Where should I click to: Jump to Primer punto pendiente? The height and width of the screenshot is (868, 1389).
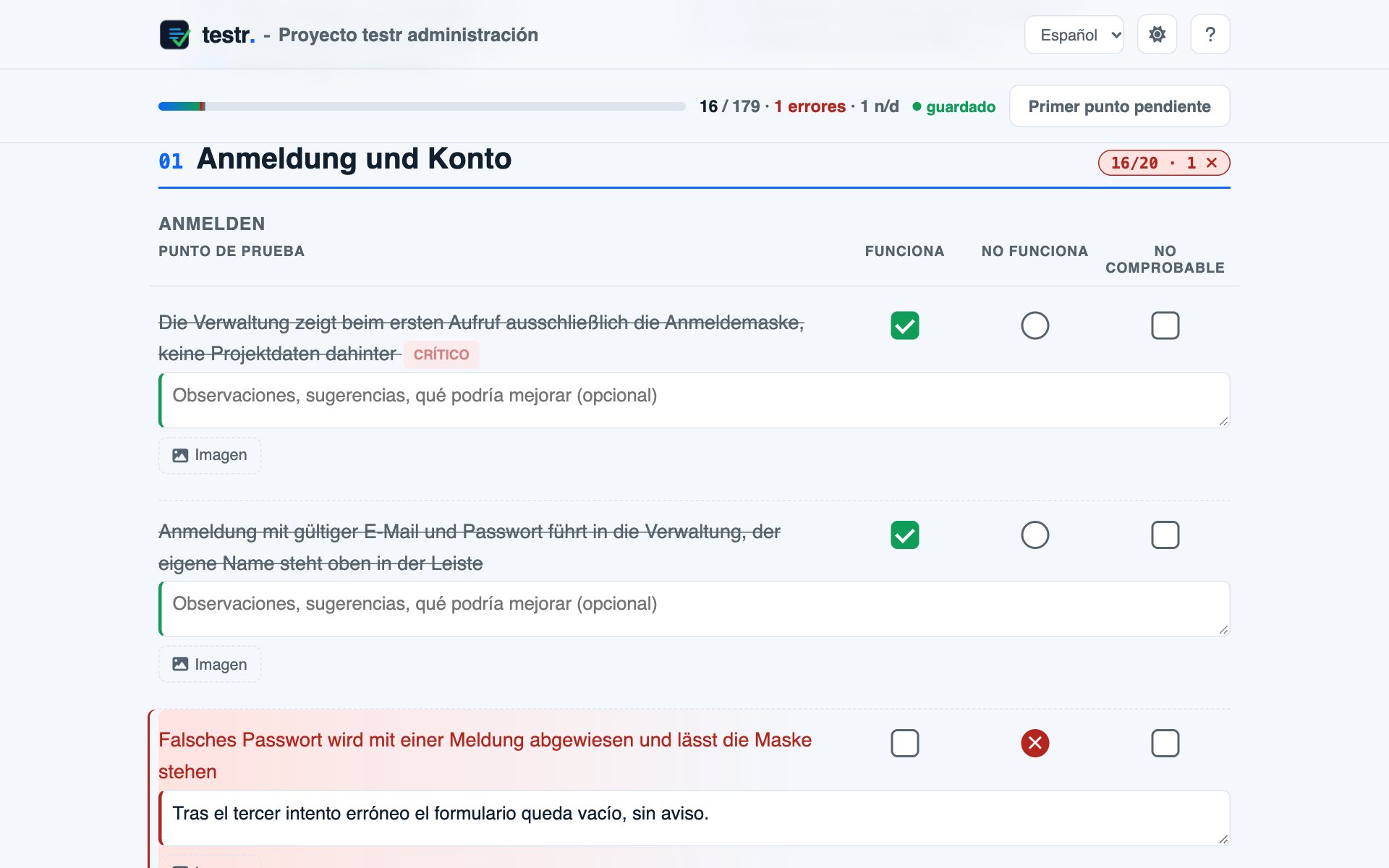[1119, 106]
